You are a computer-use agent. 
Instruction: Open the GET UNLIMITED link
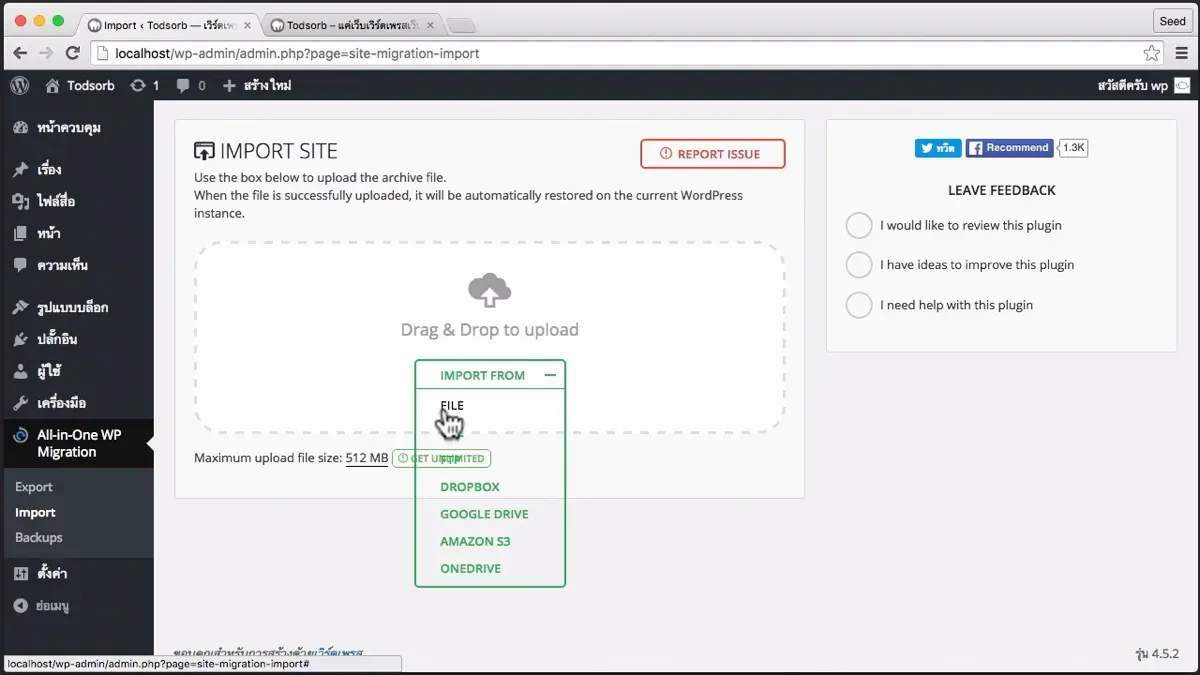[441, 458]
